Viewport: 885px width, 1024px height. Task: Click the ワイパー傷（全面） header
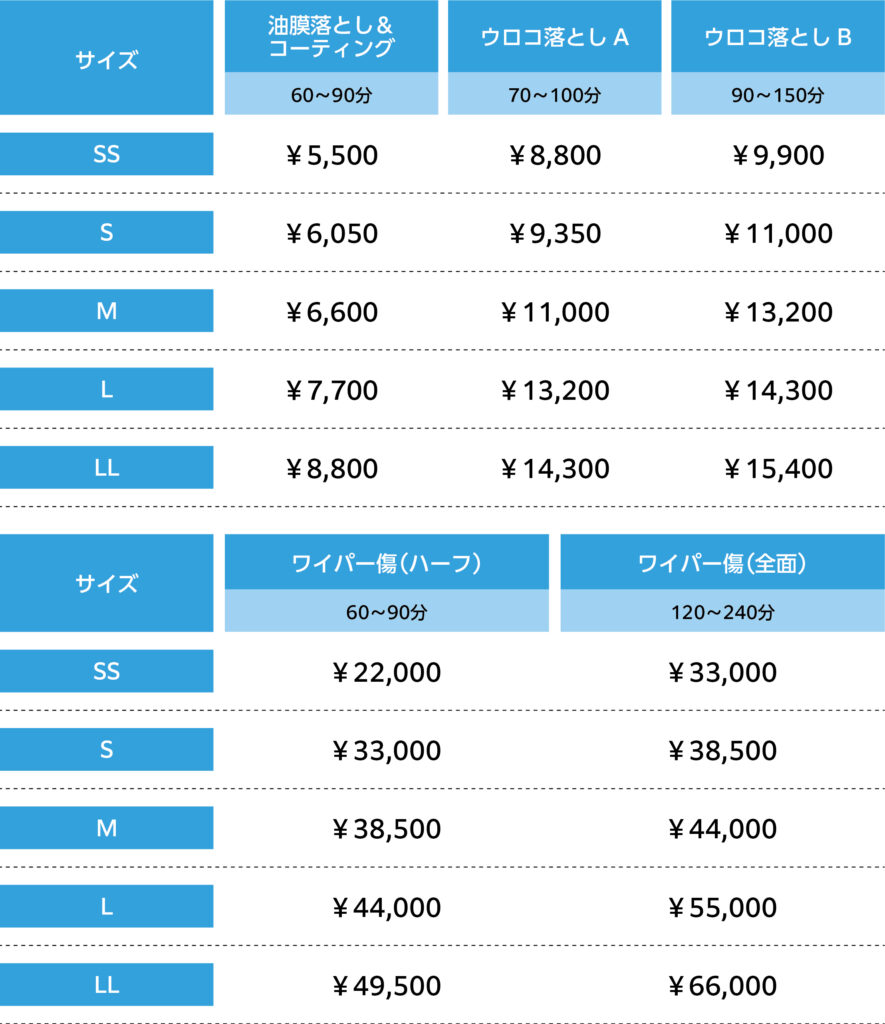(722, 563)
